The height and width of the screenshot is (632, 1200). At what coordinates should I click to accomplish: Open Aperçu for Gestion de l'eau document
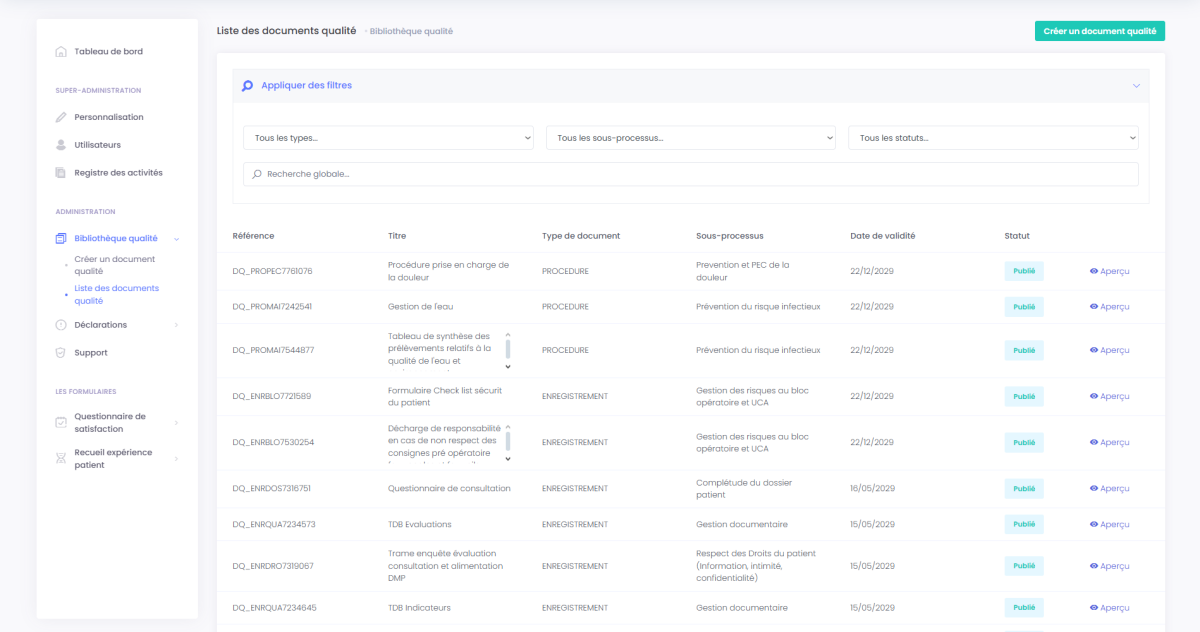coord(1109,307)
